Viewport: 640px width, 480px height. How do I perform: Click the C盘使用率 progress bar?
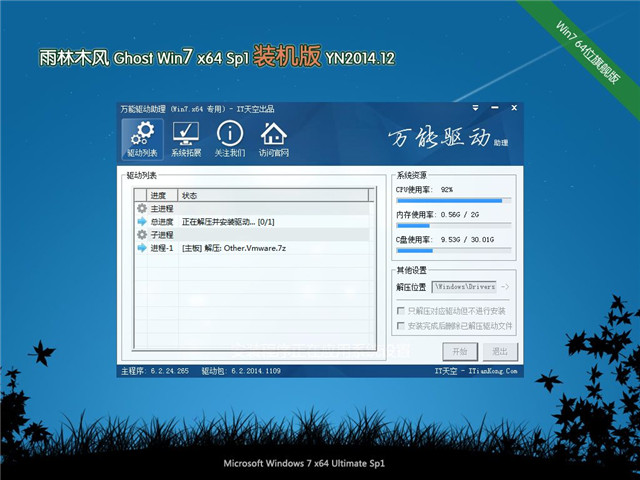click(x=454, y=251)
